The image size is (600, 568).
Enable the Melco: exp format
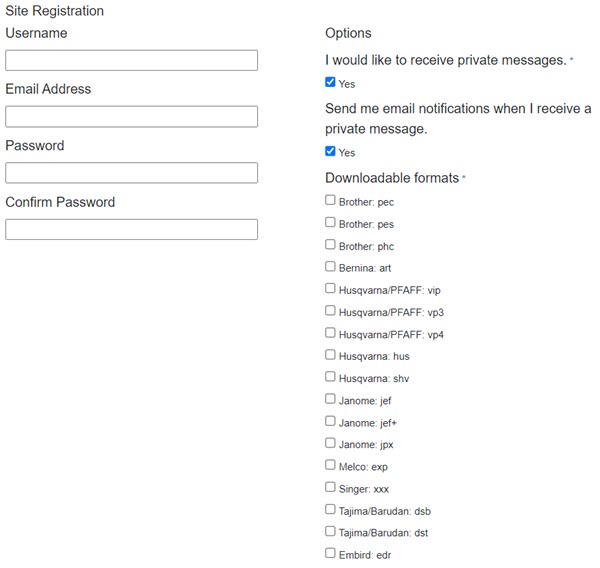tap(331, 465)
